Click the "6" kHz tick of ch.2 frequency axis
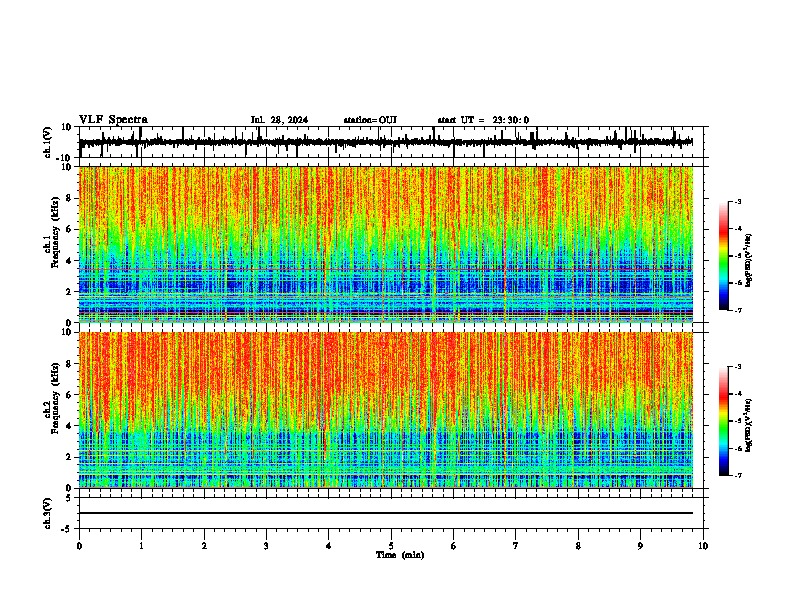This screenshot has height=612, width=792. point(69,395)
